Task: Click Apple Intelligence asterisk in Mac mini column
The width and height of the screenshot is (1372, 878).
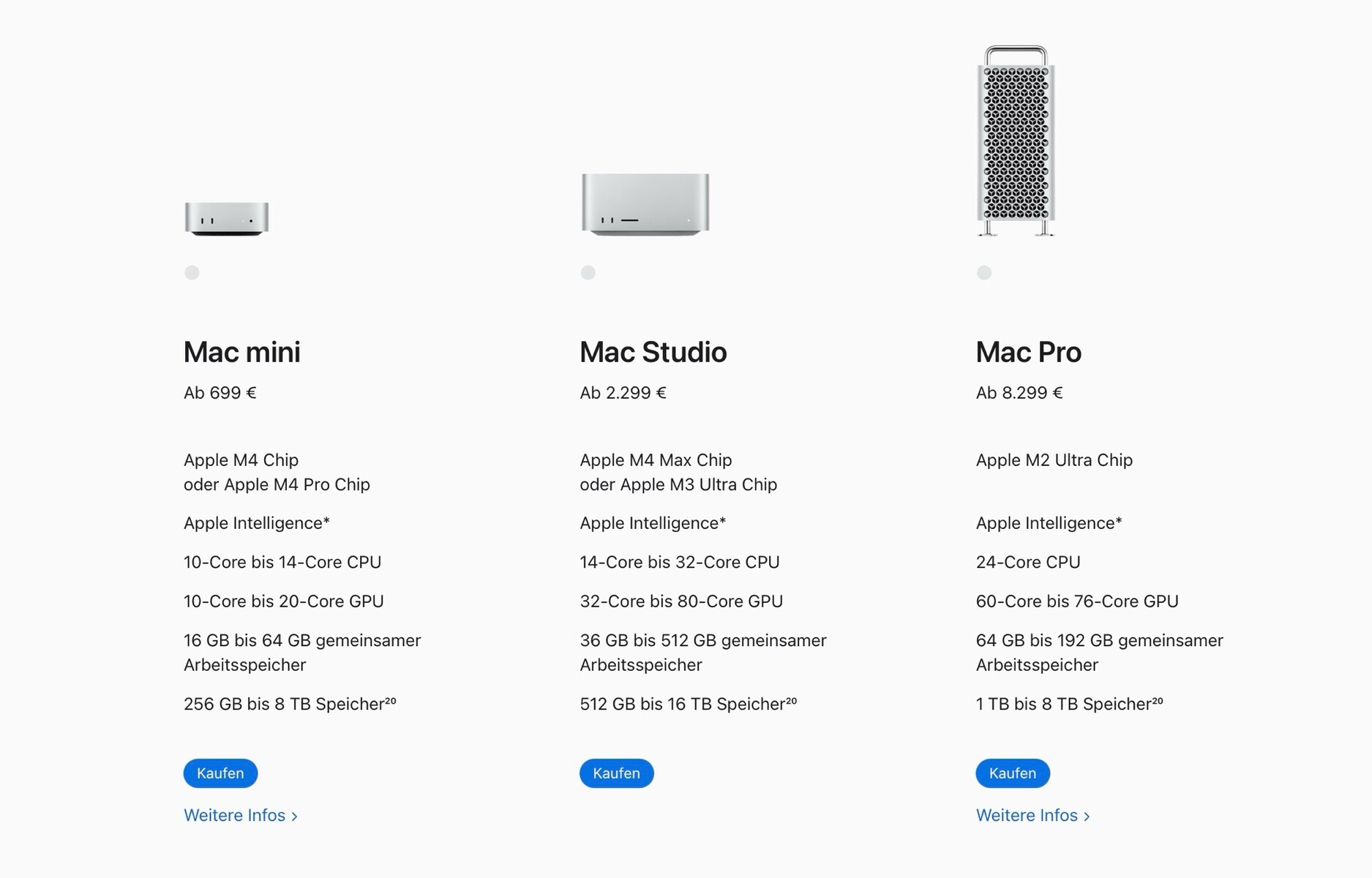Action: (326, 522)
